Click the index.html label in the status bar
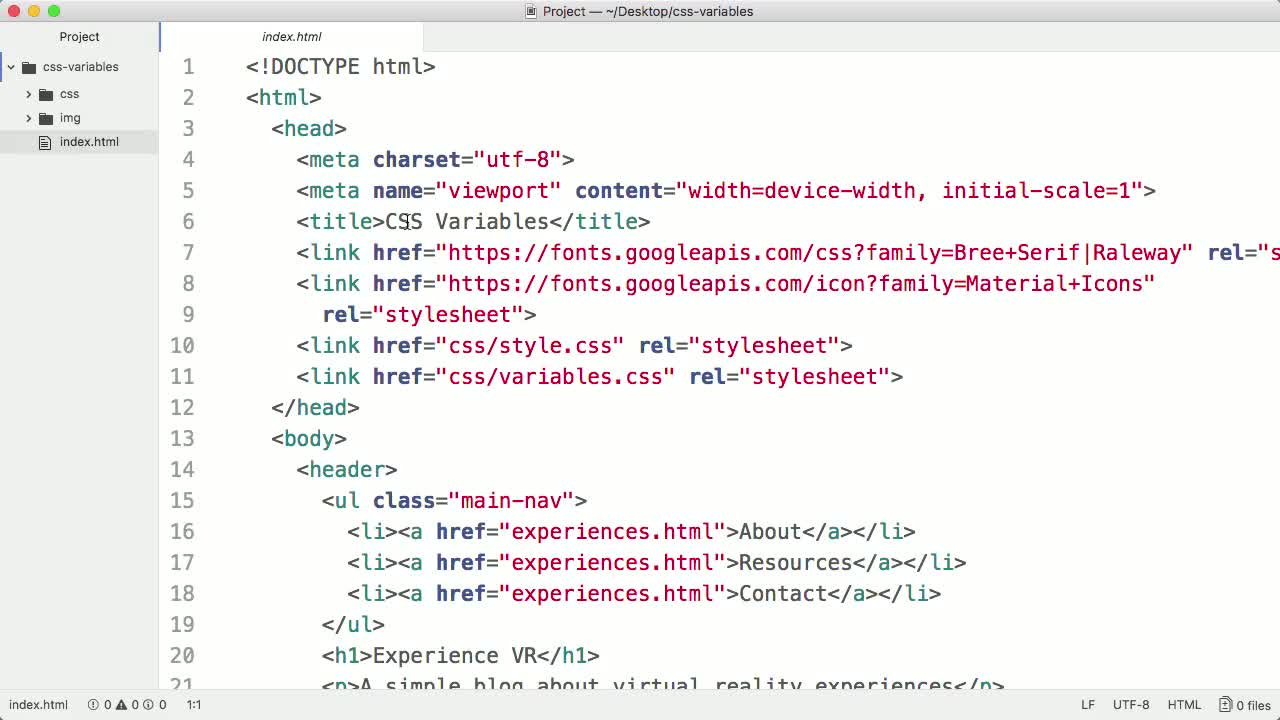The height and width of the screenshot is (720, 1280). (x=38, y=705)
